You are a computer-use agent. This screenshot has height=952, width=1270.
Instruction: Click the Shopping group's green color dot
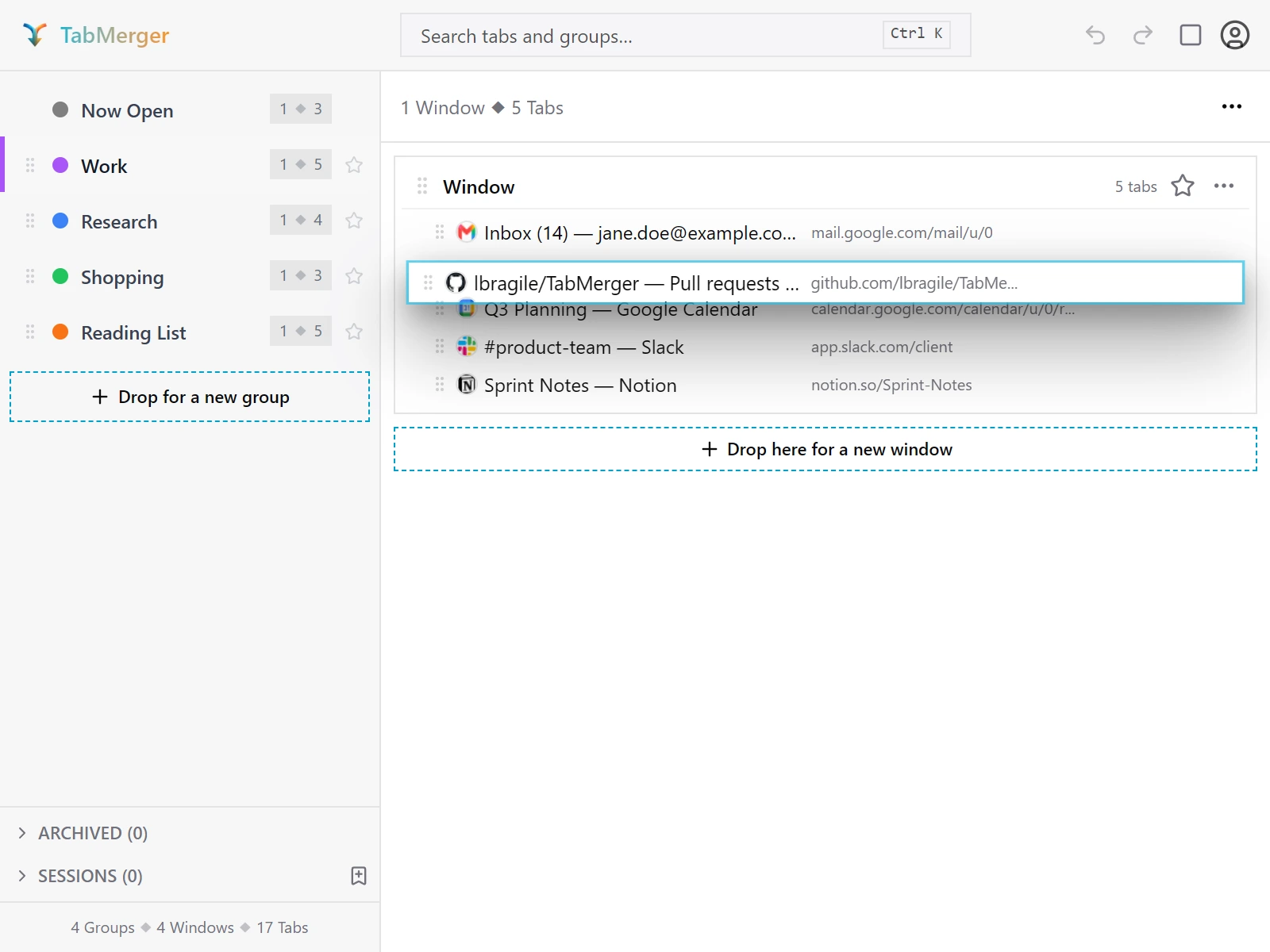tap(60, 276)
